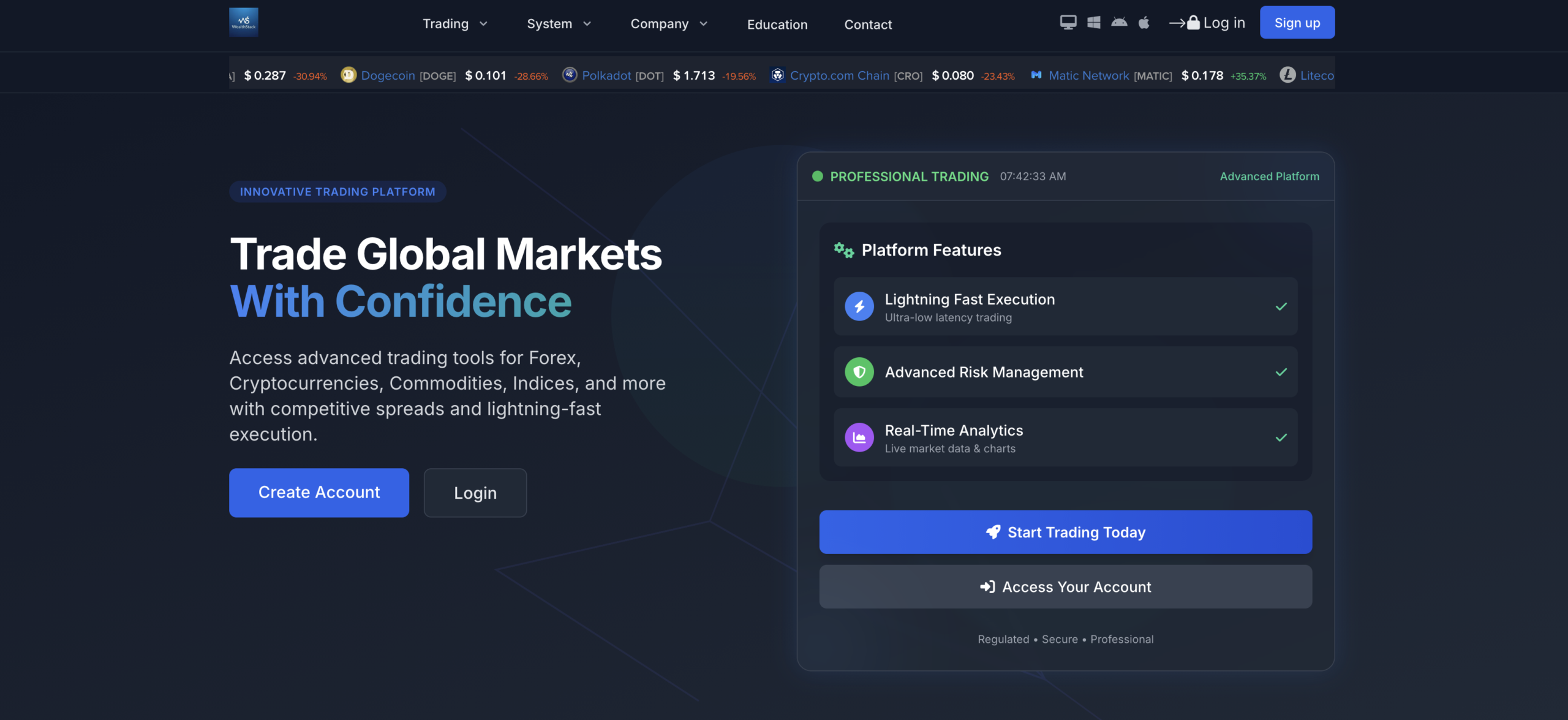Select the desktop platform download icon
Screen dimensions: 1568x720
(x=1068, y=22)
